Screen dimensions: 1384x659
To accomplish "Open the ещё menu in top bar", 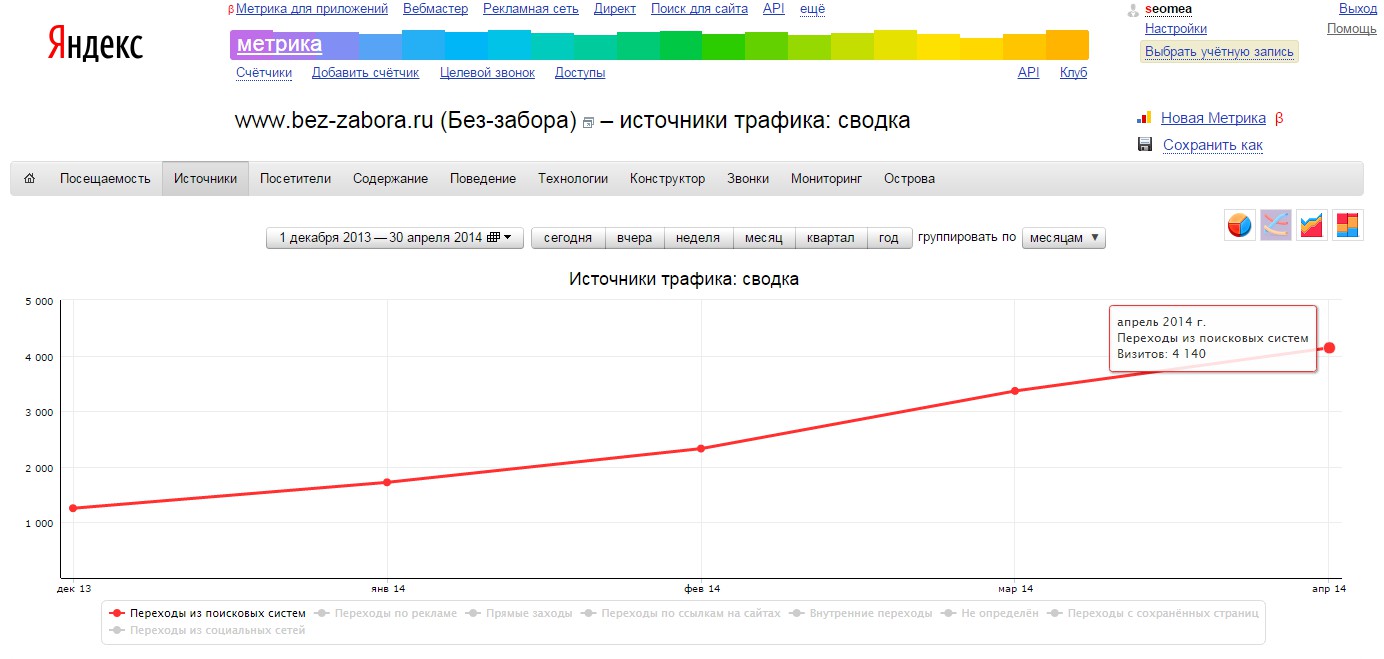I will (x=813, y=9).
